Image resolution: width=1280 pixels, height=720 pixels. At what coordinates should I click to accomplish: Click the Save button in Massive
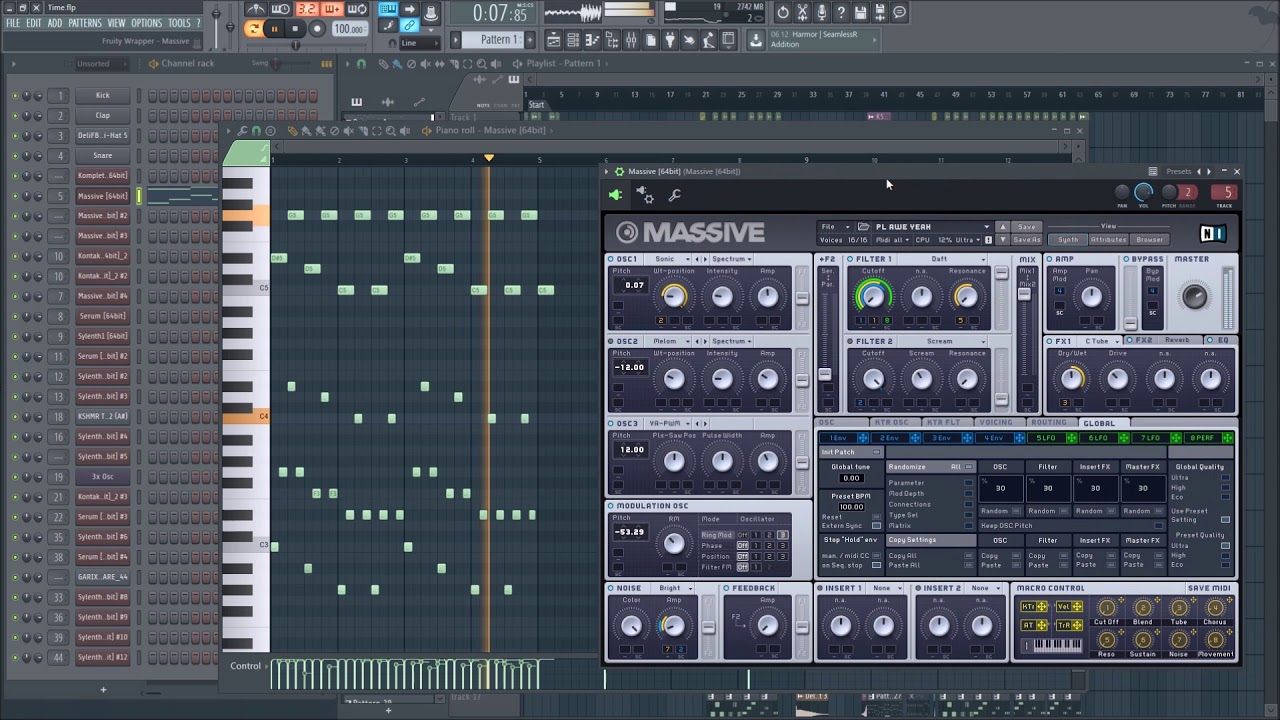coord(1026,227)
